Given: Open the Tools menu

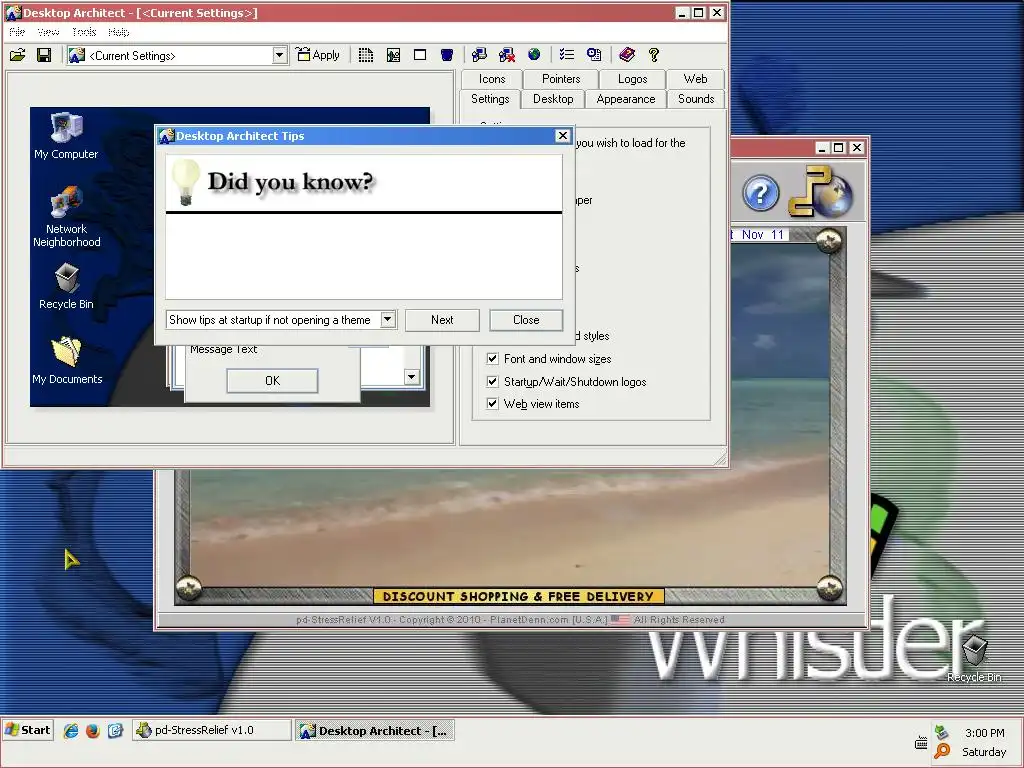Looking at the screenshot, I should pyautogui.click(x=84, y=32).
